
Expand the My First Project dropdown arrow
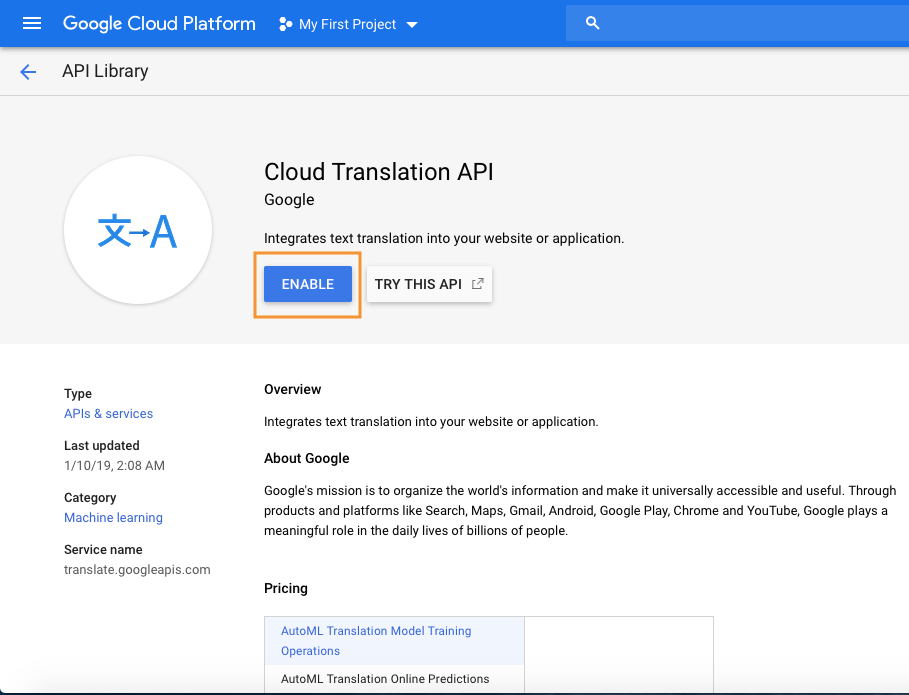point(412,25)
